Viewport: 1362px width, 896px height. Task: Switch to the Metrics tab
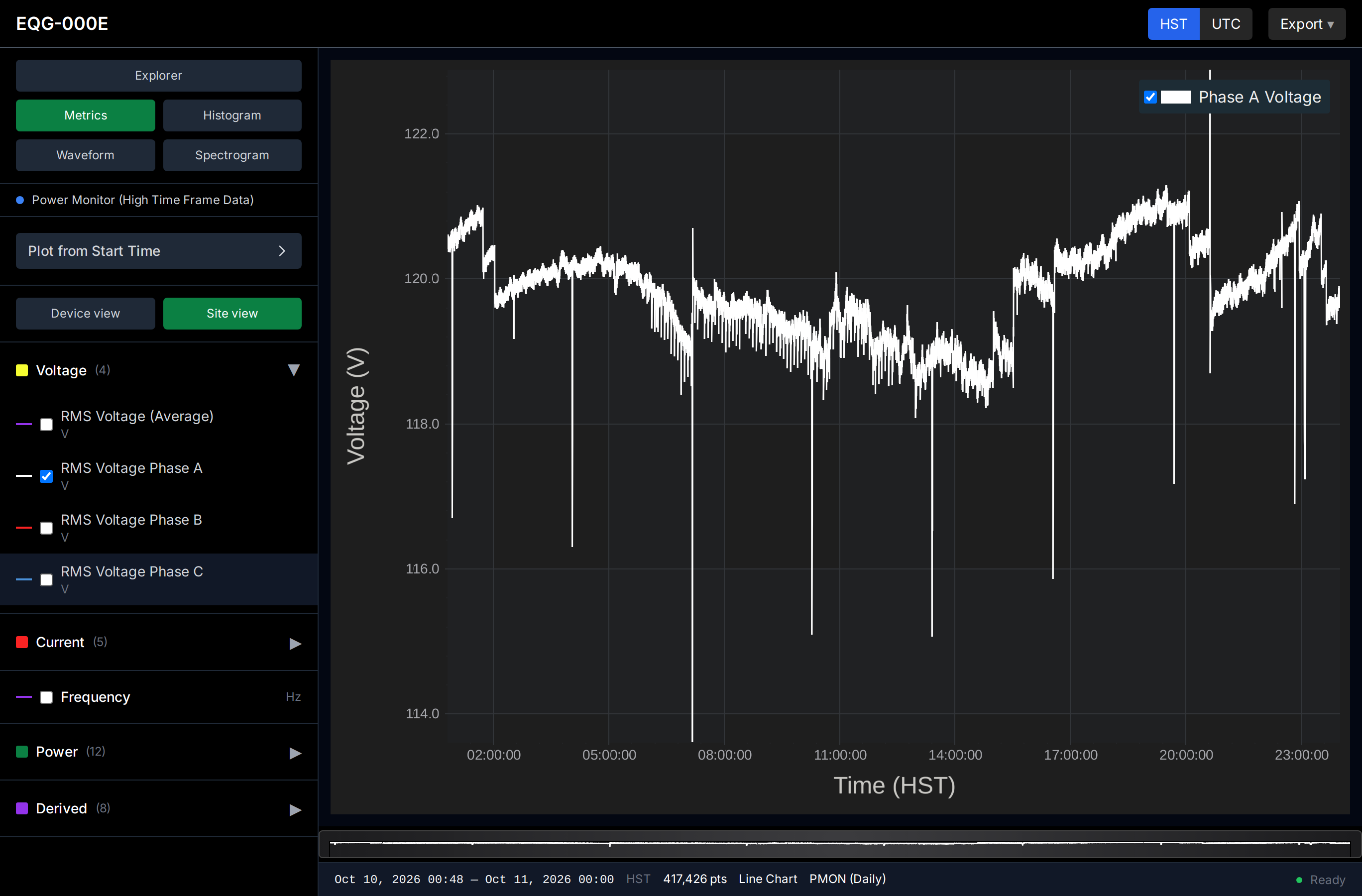(85, 115)
